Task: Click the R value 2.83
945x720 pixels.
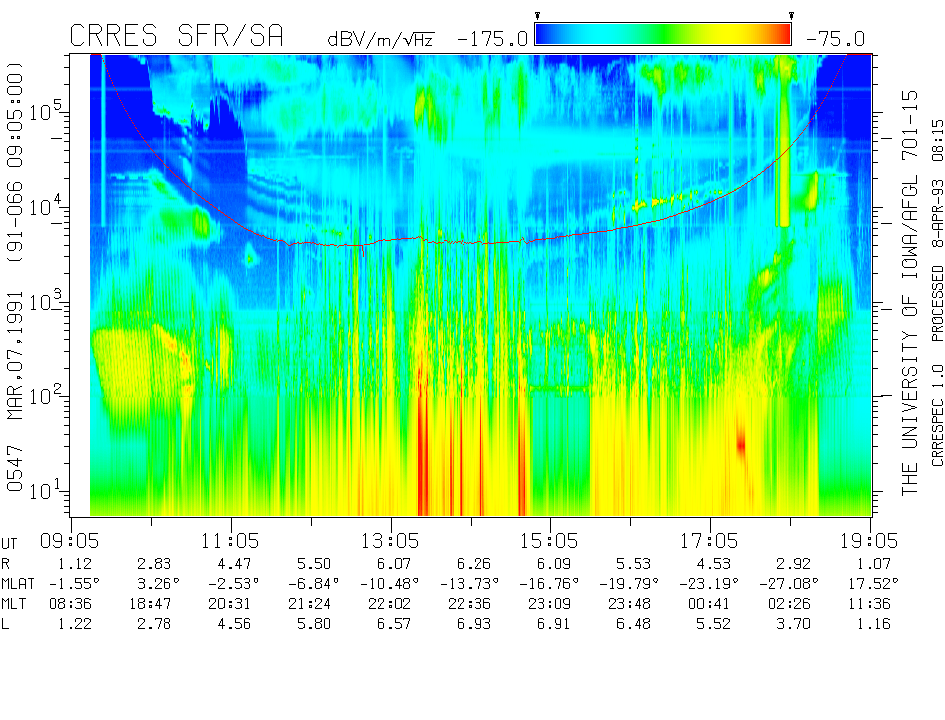Action: point(154,564)
